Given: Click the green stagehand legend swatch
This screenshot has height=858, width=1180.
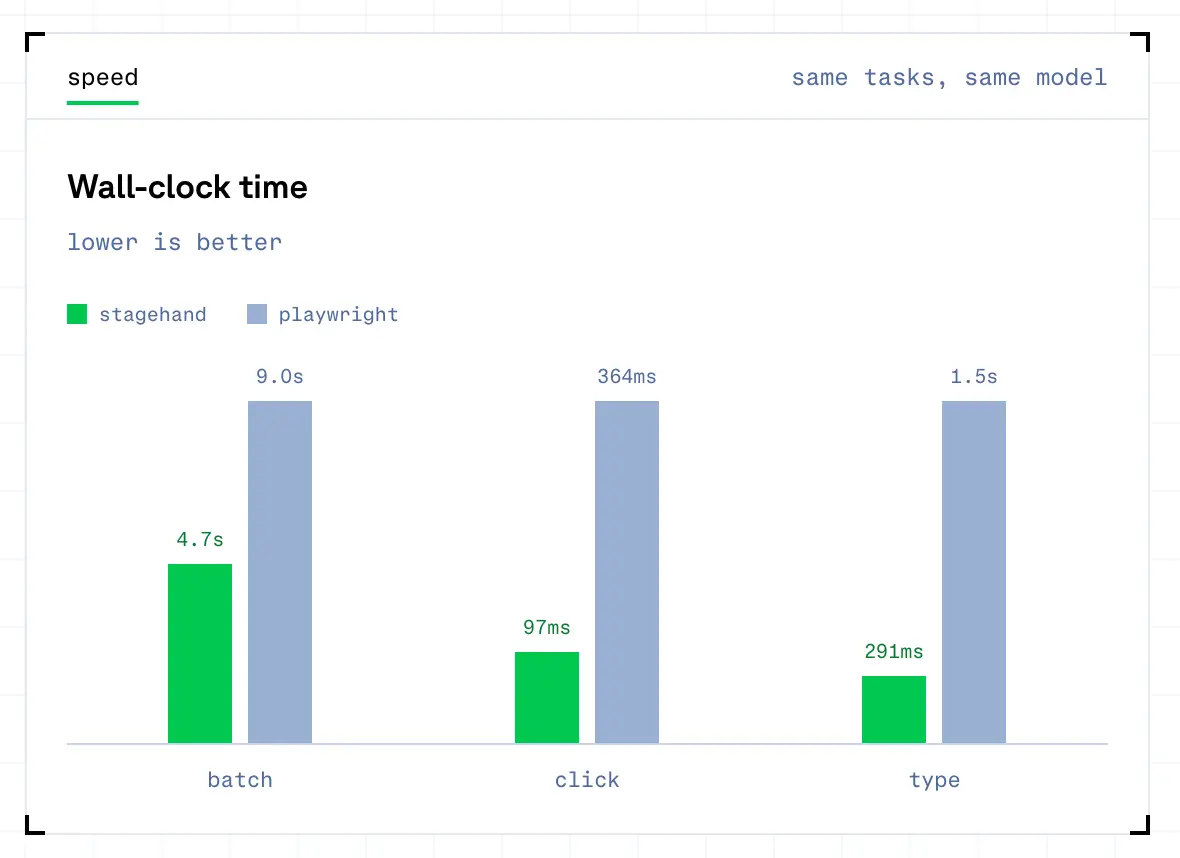Looking at the screenshot, I should [77, 314].
